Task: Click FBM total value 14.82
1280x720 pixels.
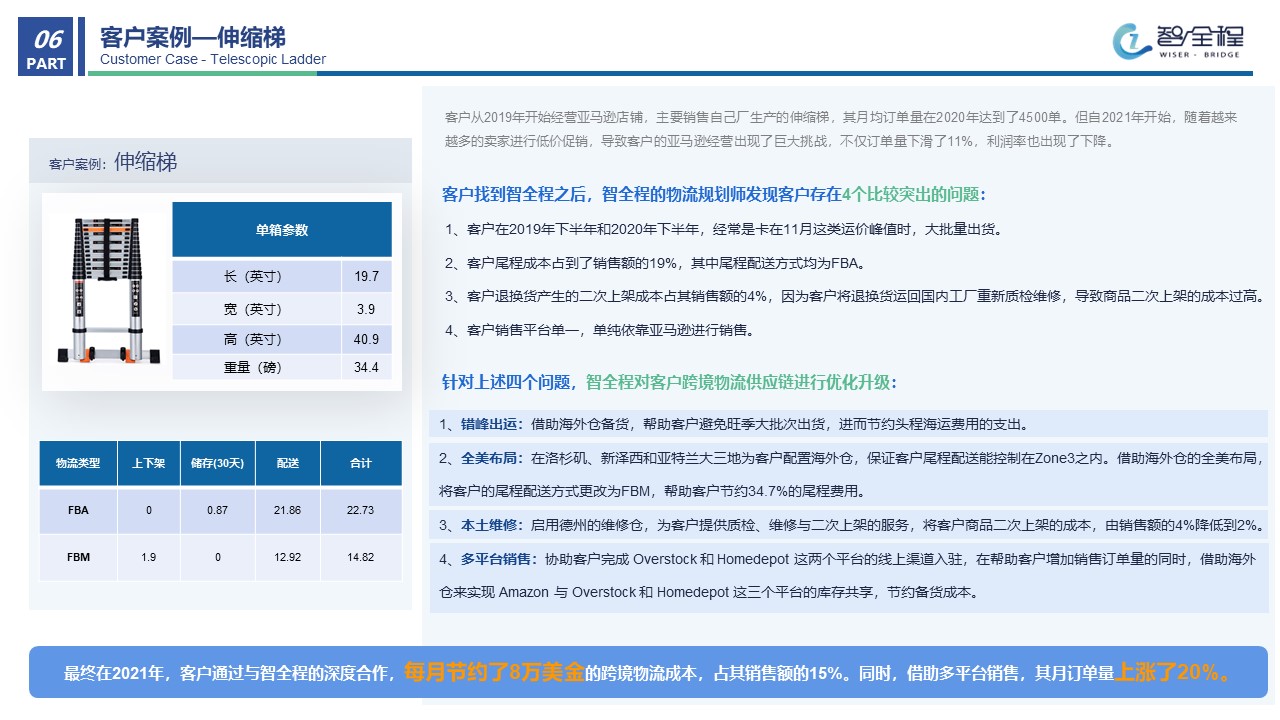Action: [361, 557]
